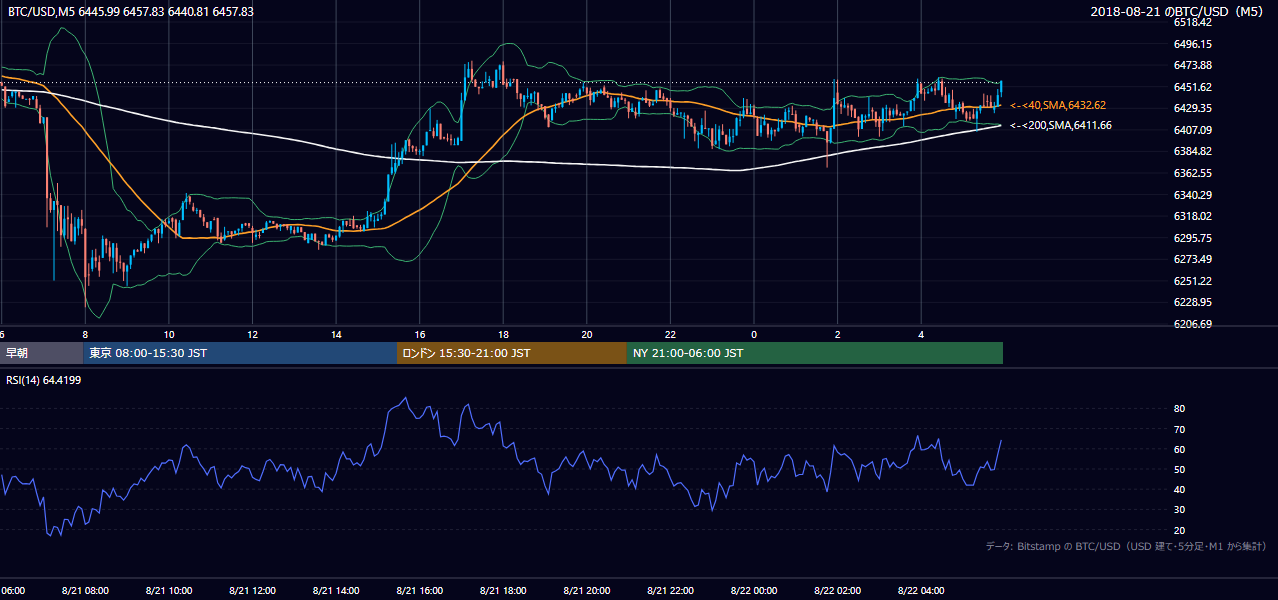Click hour label 16 under the price chart
Screen dimensions: 1278x600
[420, 334]
